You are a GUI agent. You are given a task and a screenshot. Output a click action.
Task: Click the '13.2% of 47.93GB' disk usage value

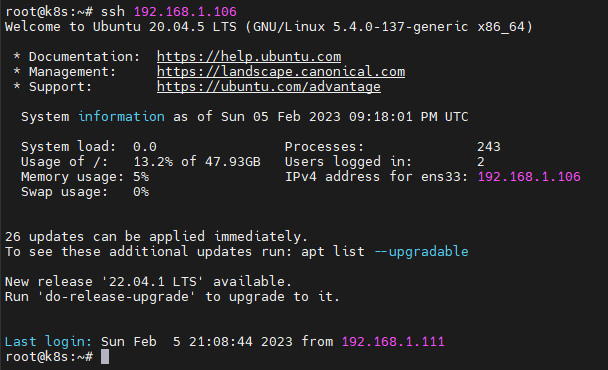click(x=197, y=162)
